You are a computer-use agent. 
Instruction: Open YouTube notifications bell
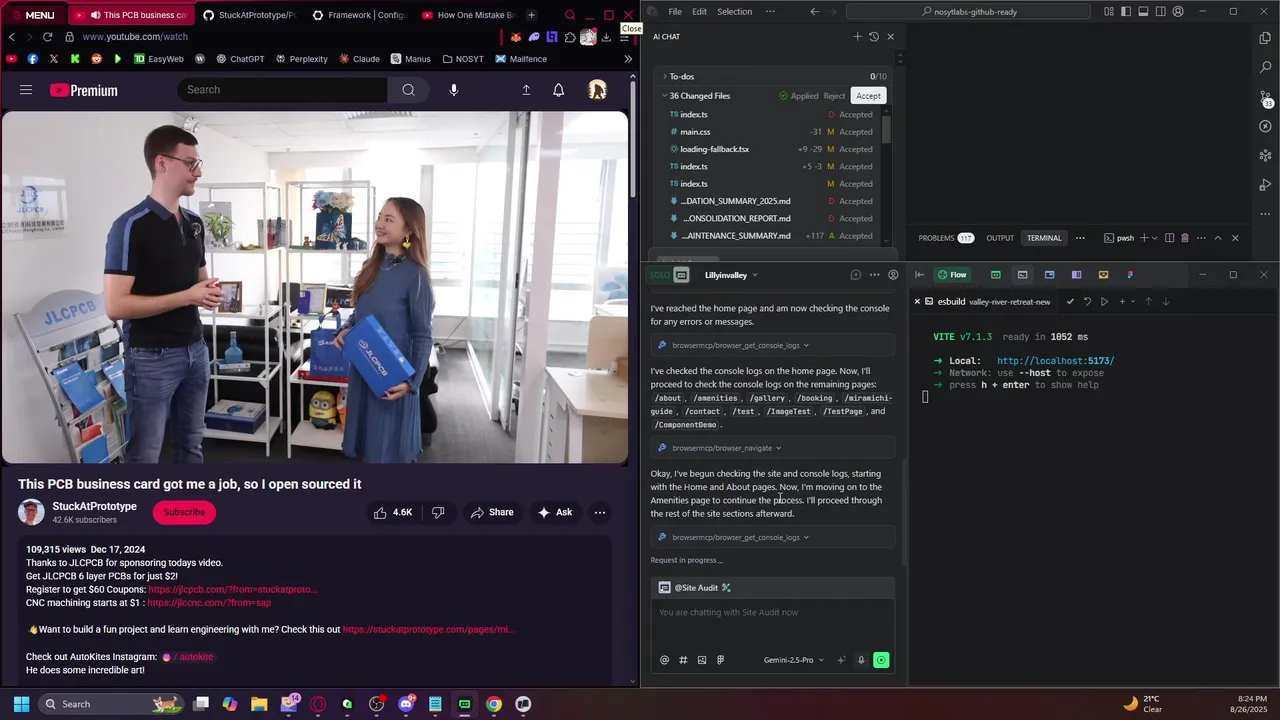coord(558,90)
